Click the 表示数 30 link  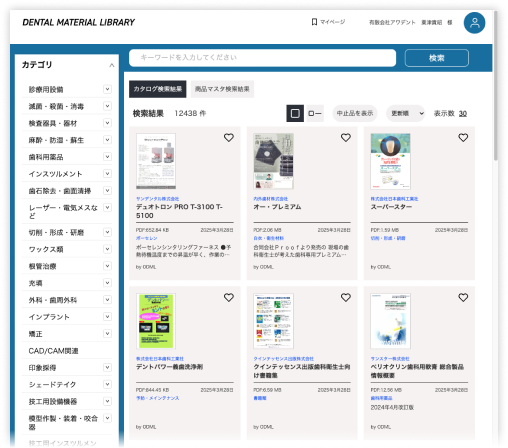[463, 114]
